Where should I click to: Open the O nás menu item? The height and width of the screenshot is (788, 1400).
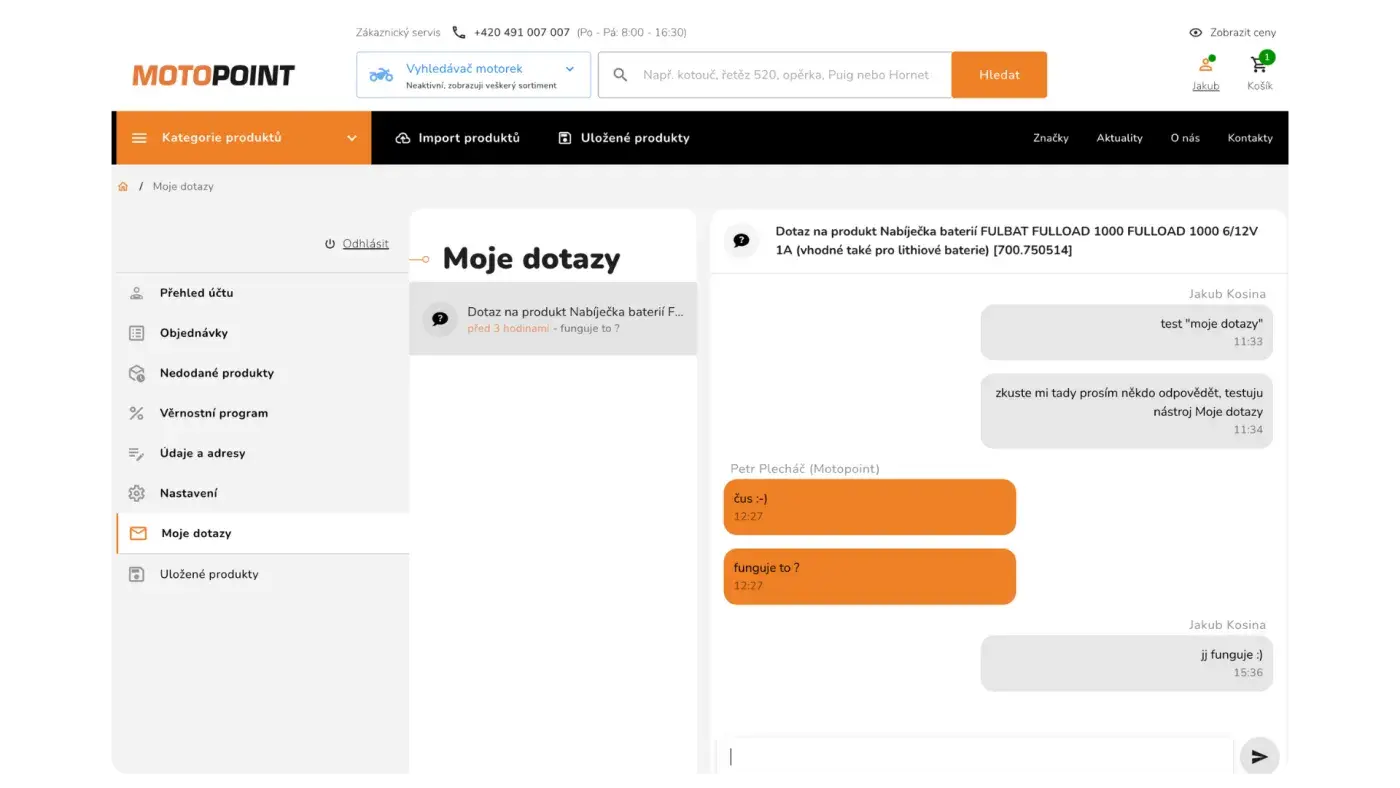click(x=1185, y=138)
